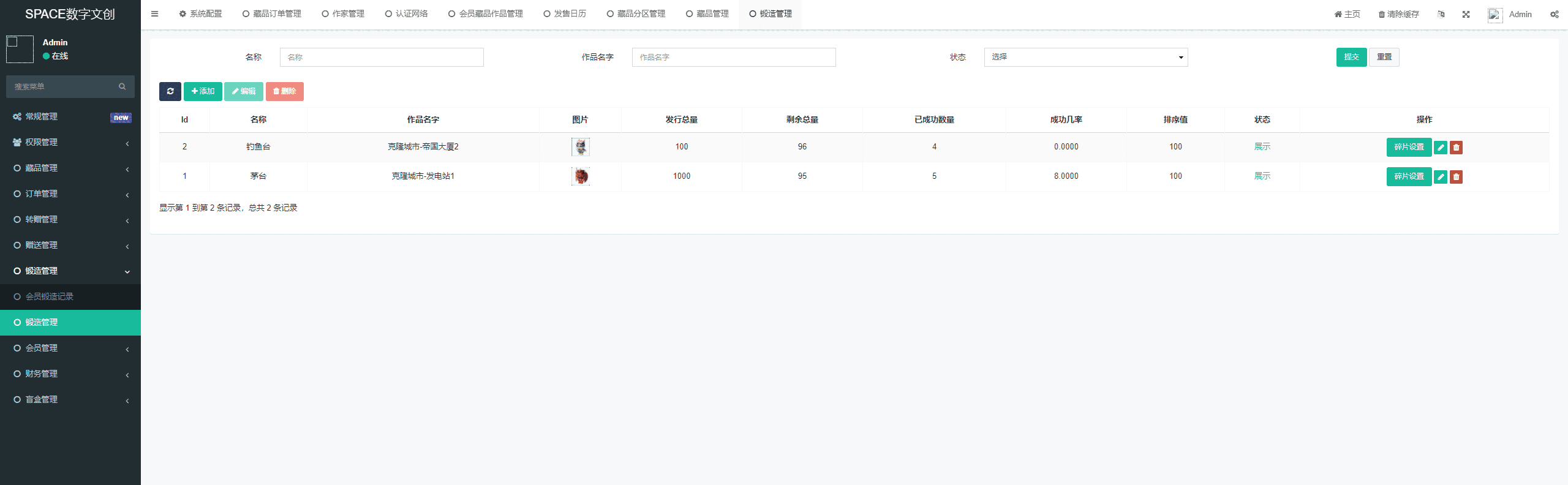Open the 状态 select dropdown
Viewport: 1568px width, 485px height.
click(x=1086, y=57)
